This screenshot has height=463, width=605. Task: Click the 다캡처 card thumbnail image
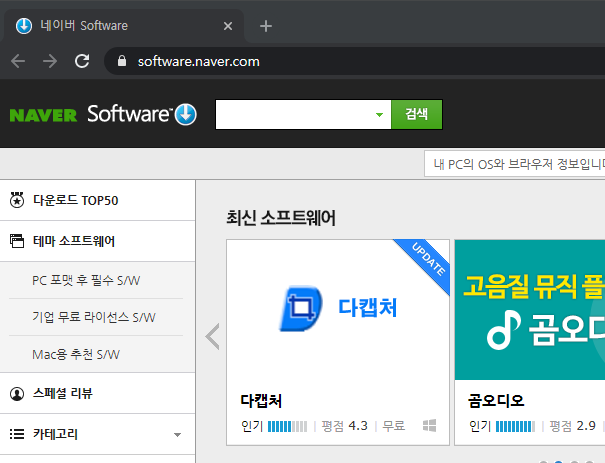click(338, 310)
